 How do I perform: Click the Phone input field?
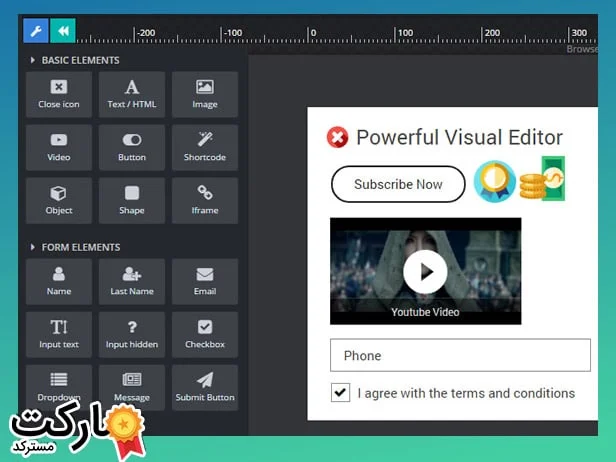tap(472, 356)
